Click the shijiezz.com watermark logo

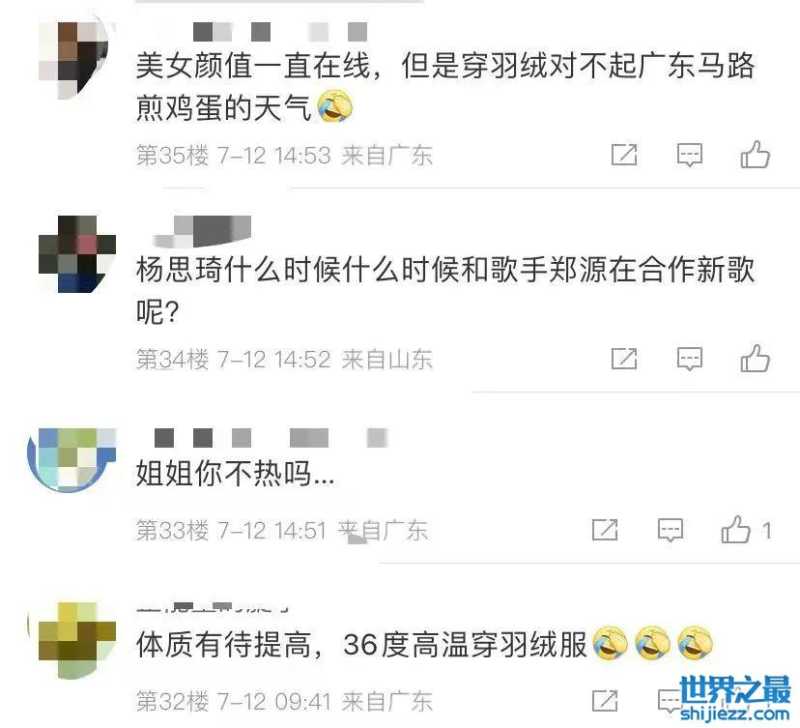tap(735, 698)
